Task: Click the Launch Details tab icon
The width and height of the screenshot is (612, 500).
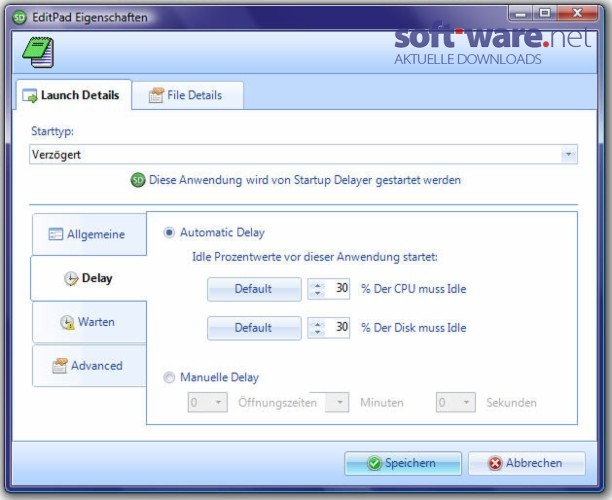Action: (30, 96)
